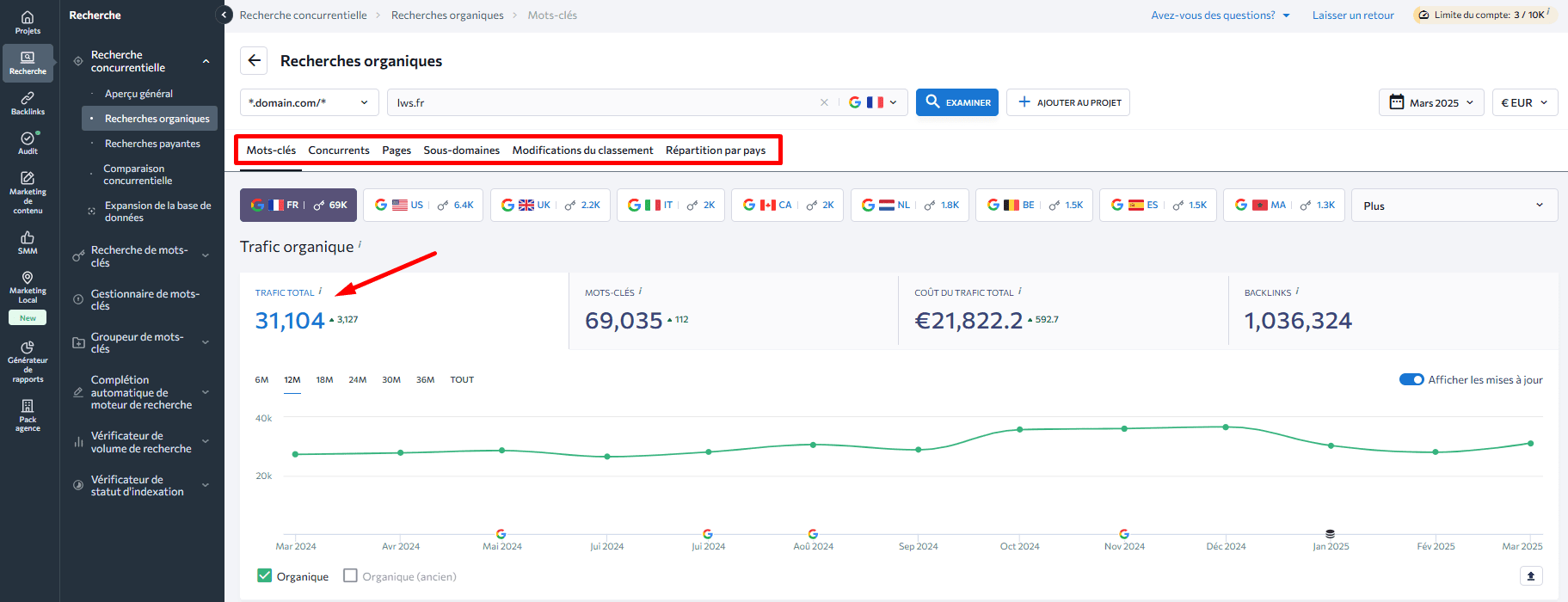Open the Plus databases dropdown

(1454, 205)
